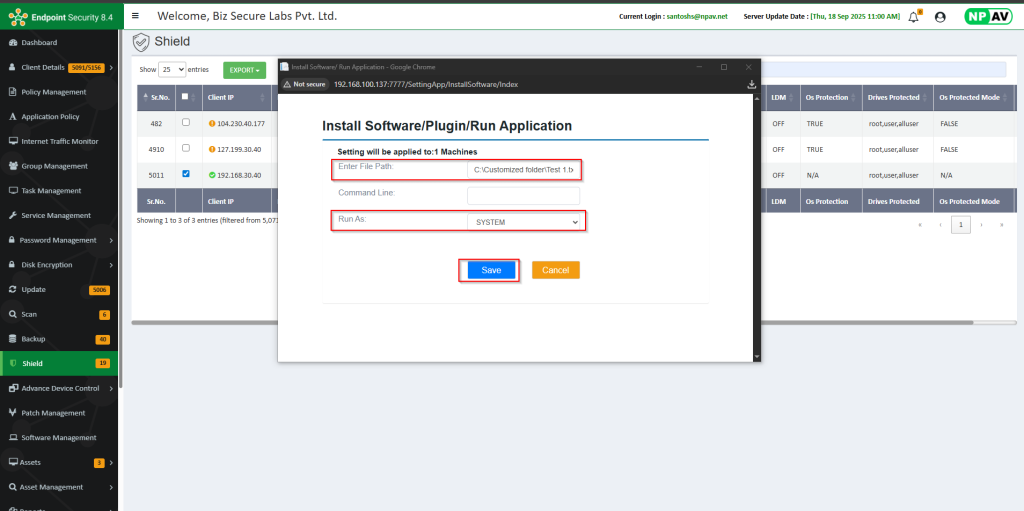1024x511 pixels.
Task: Click the Dashboard icon in sidebar
Action: [12, 43]
